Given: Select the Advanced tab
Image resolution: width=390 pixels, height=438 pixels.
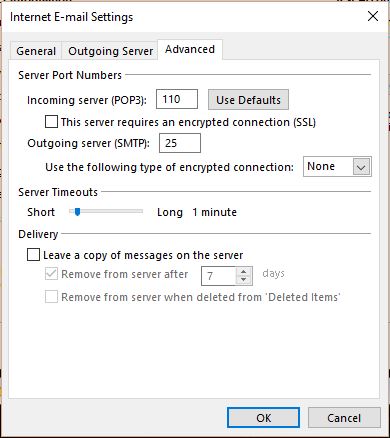Looking at the screenshot, I should coord(190,49).
